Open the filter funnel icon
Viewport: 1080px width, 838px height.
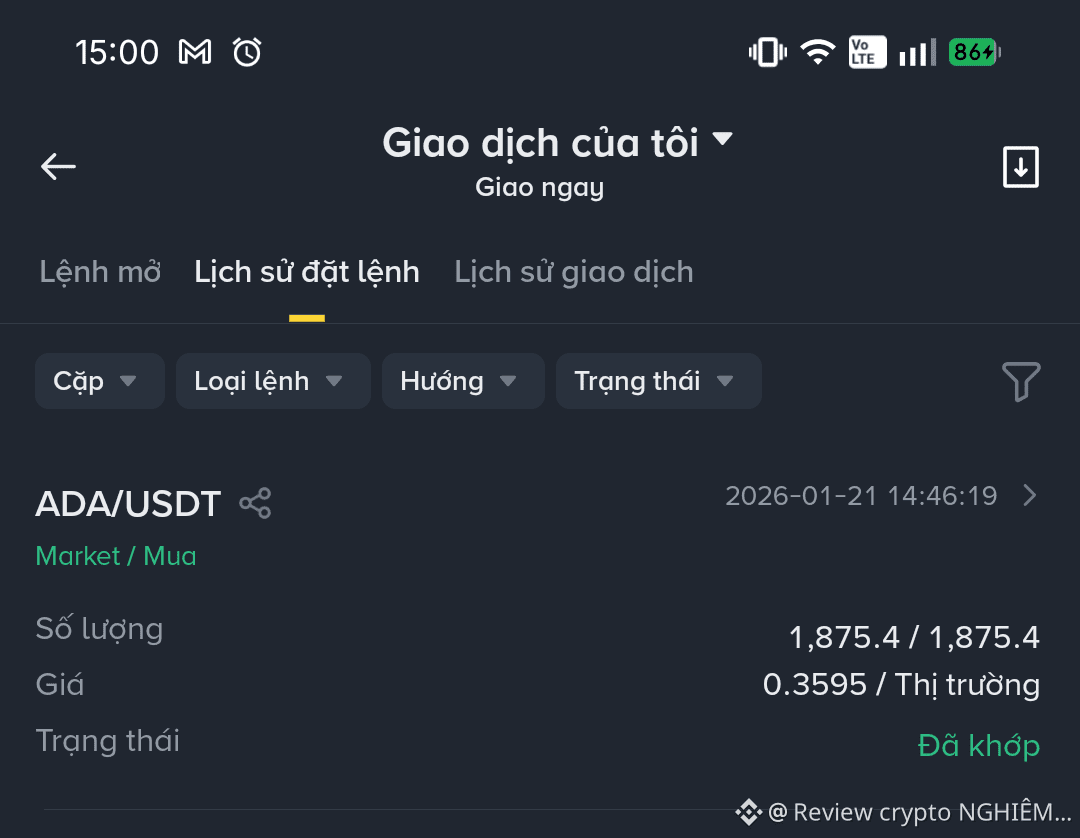tap(1021, 381)
